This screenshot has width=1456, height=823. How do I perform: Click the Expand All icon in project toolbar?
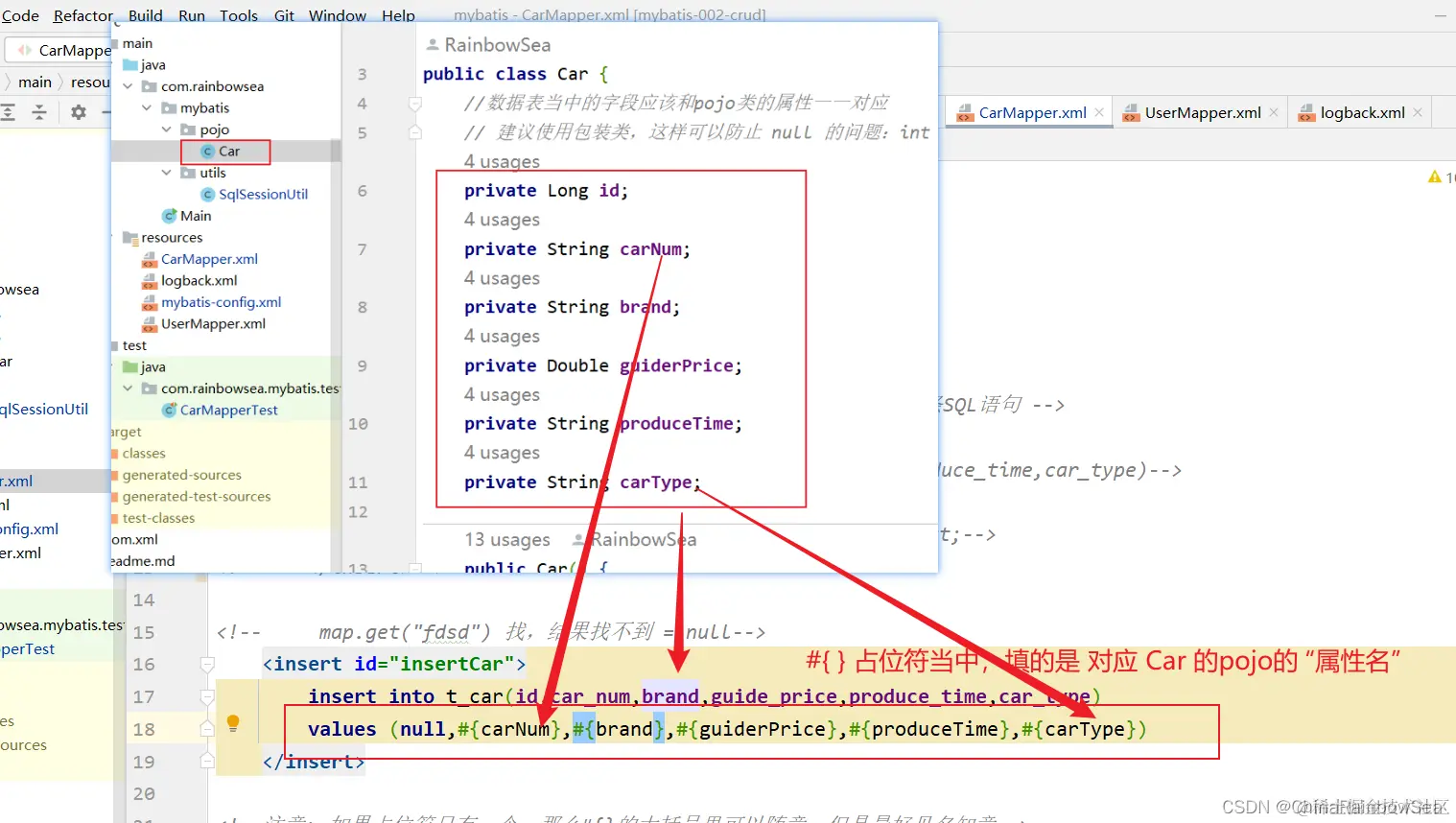coord(8,112)
